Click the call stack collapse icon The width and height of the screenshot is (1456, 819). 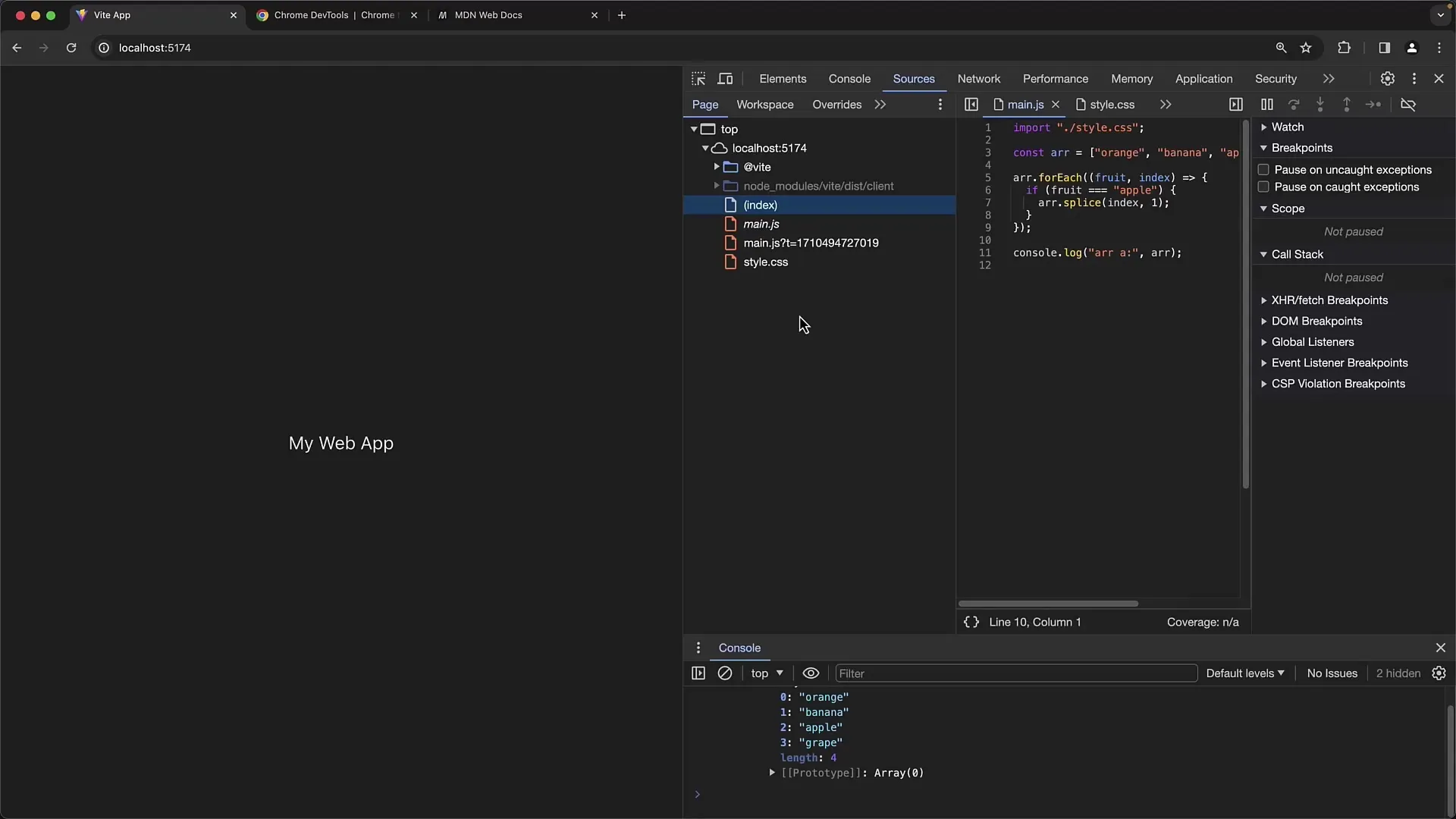[1263, 254]
